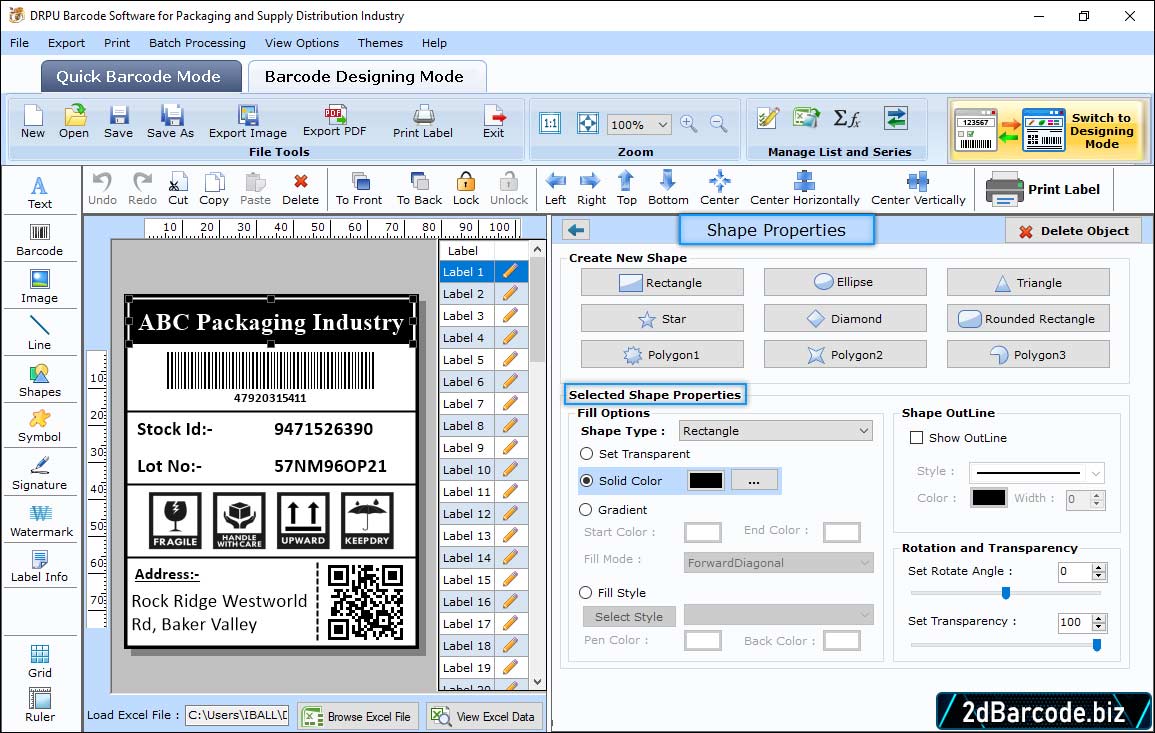The height and width of the screenshot is (733, 1155).
Task: Click the Series function (Σfx) icon
Action: 847,118
